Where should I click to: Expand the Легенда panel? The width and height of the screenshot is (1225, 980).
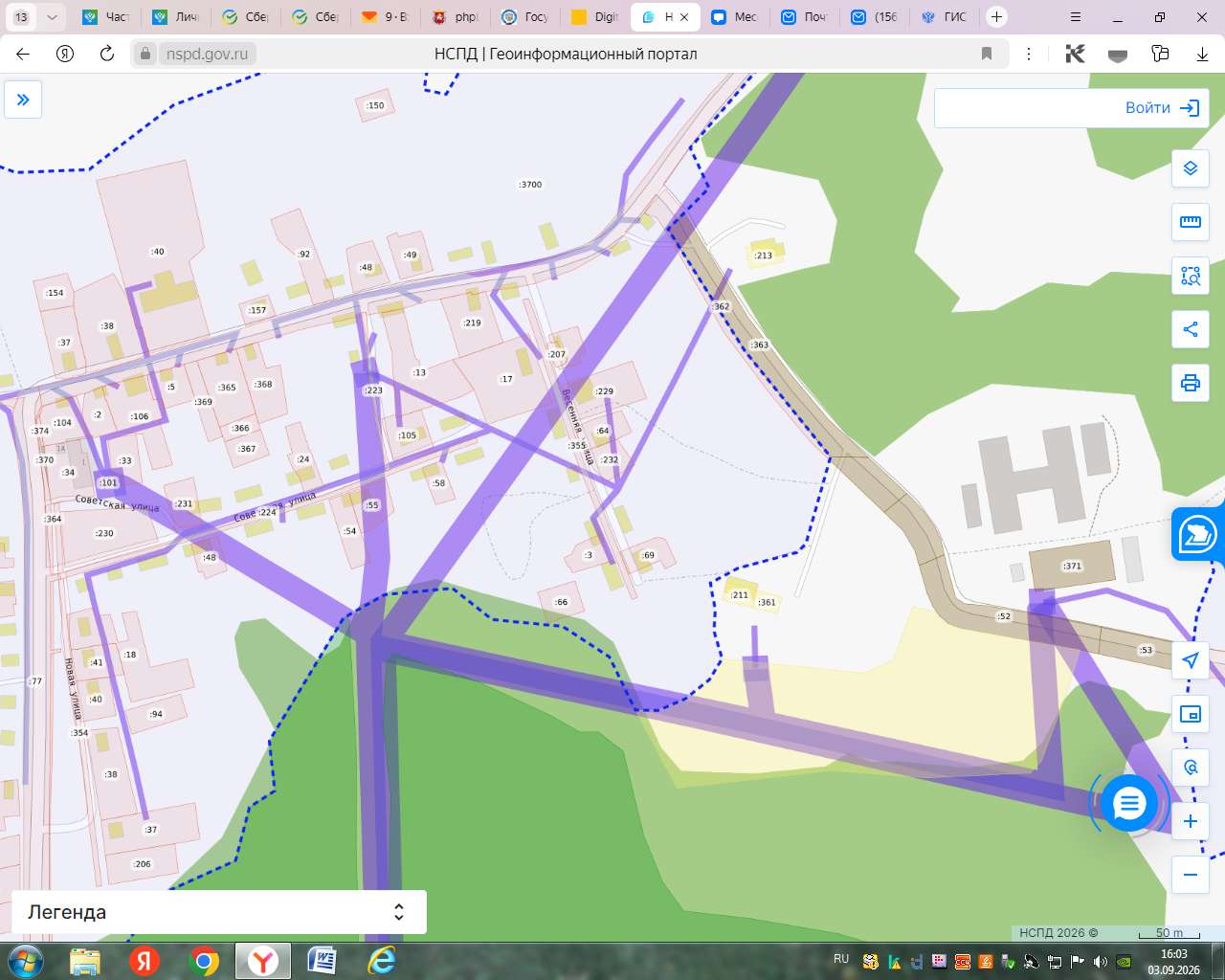tap(219, 912)
